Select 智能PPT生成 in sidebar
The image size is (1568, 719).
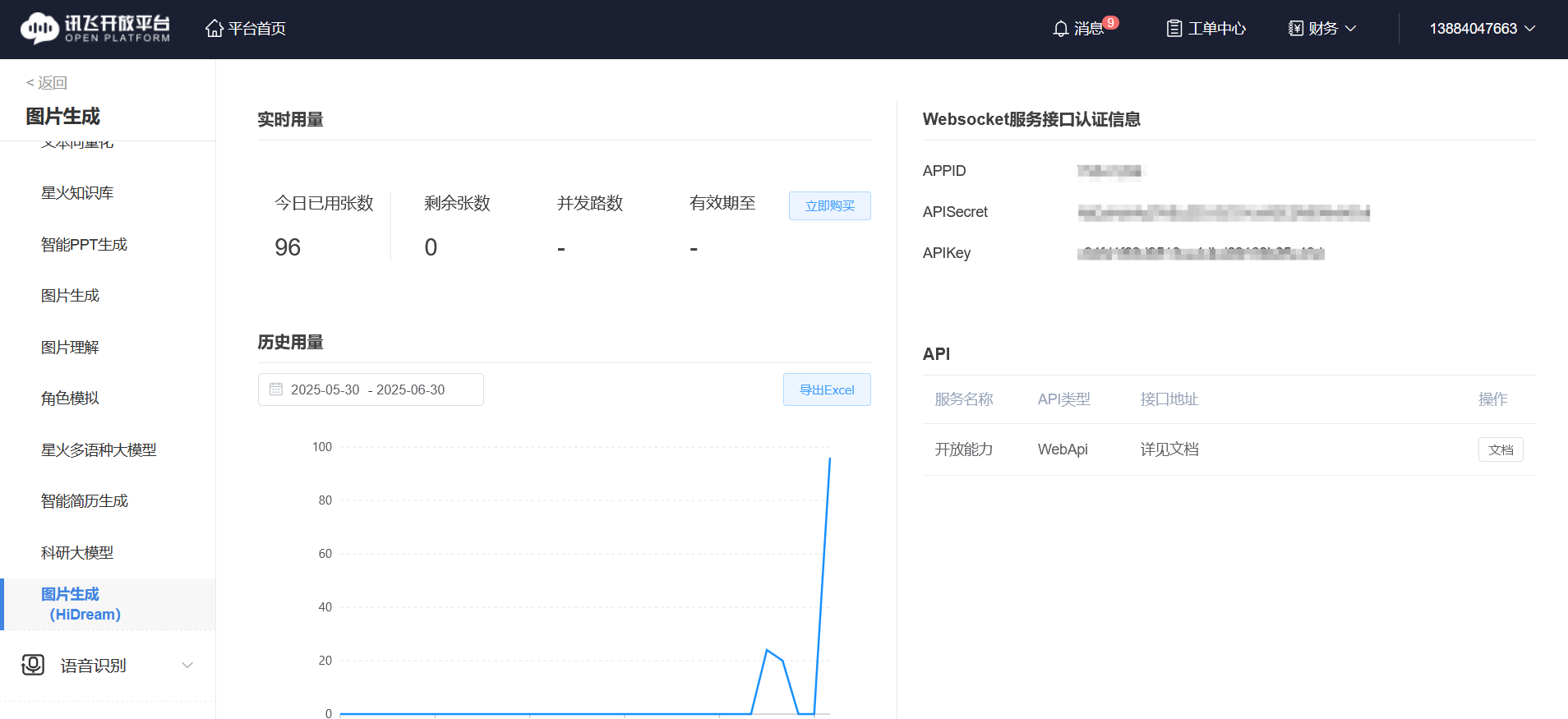coord(84,244)
